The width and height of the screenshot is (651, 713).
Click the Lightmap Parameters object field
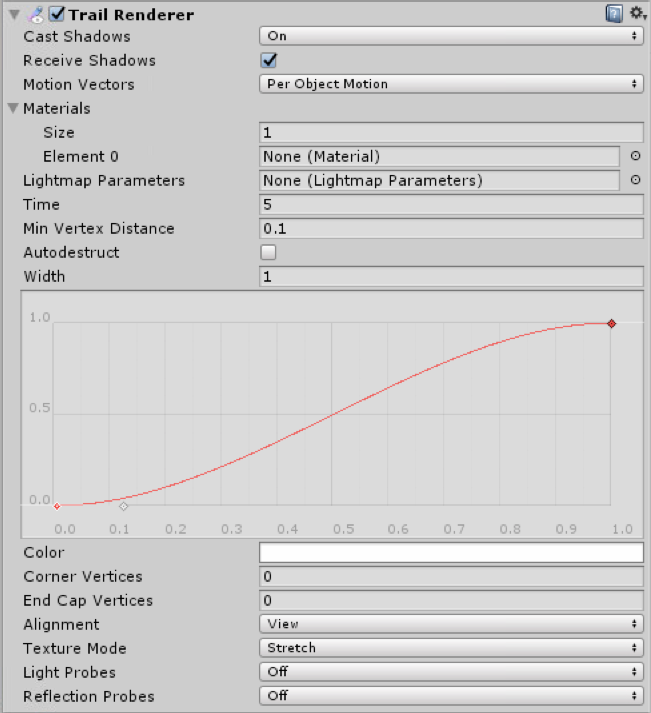[439, 181]
